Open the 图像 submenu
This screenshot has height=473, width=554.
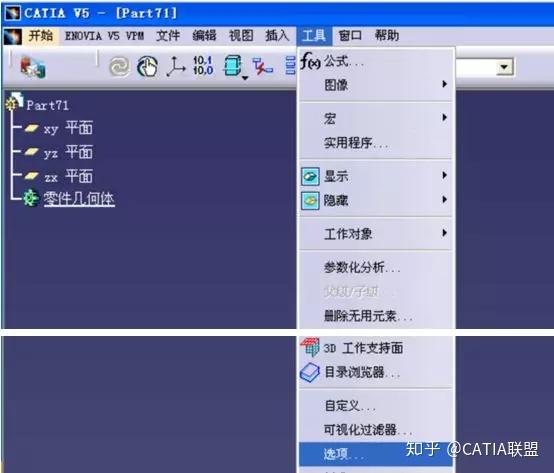click(x=376, y=85)
